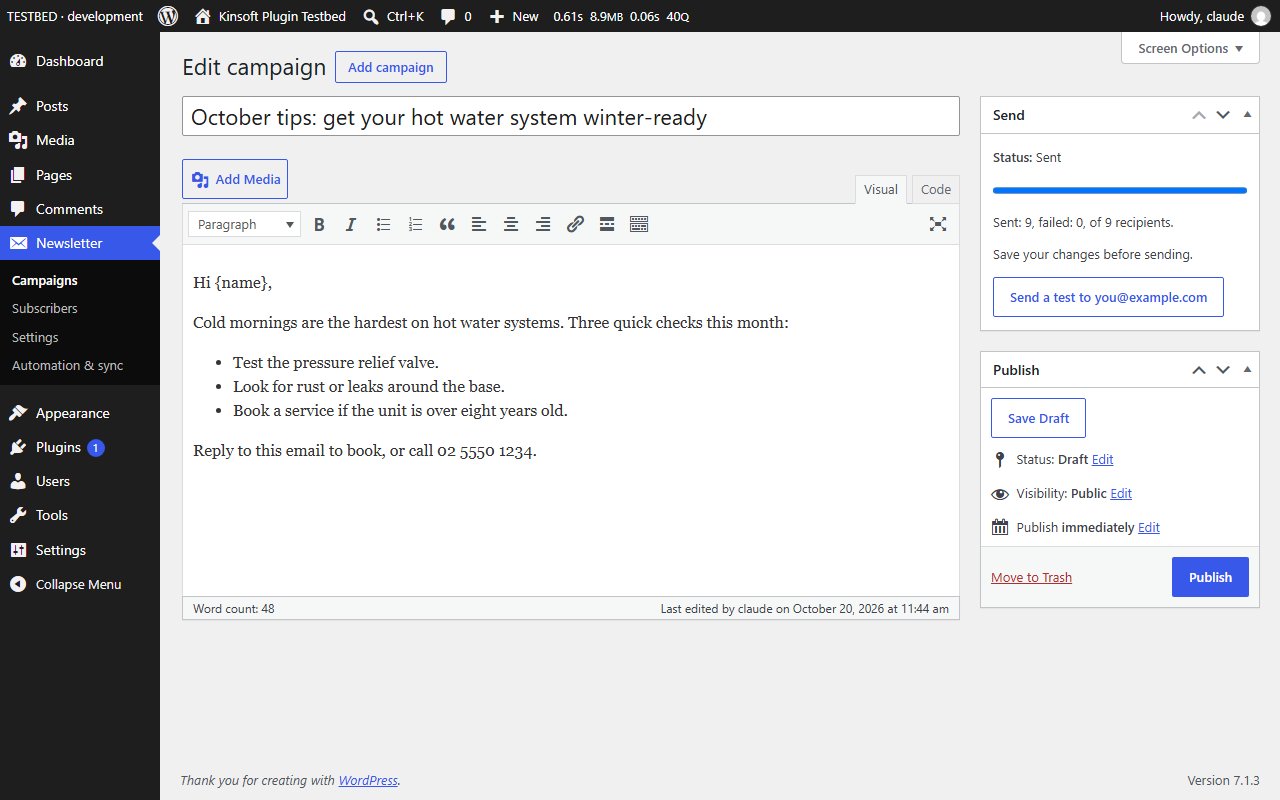Open Ctrl+K search in admin bar

[x=393, y=16]
